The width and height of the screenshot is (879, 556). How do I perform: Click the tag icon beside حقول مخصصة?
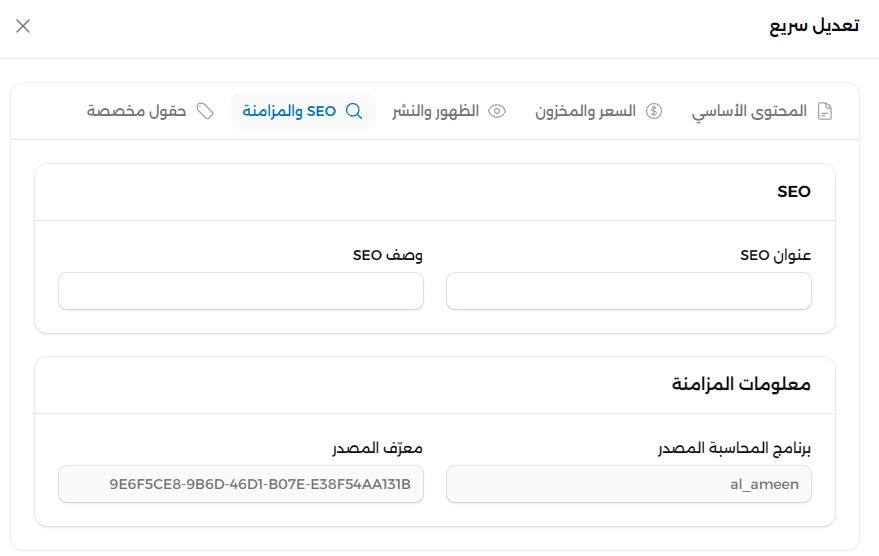(205, 112)
